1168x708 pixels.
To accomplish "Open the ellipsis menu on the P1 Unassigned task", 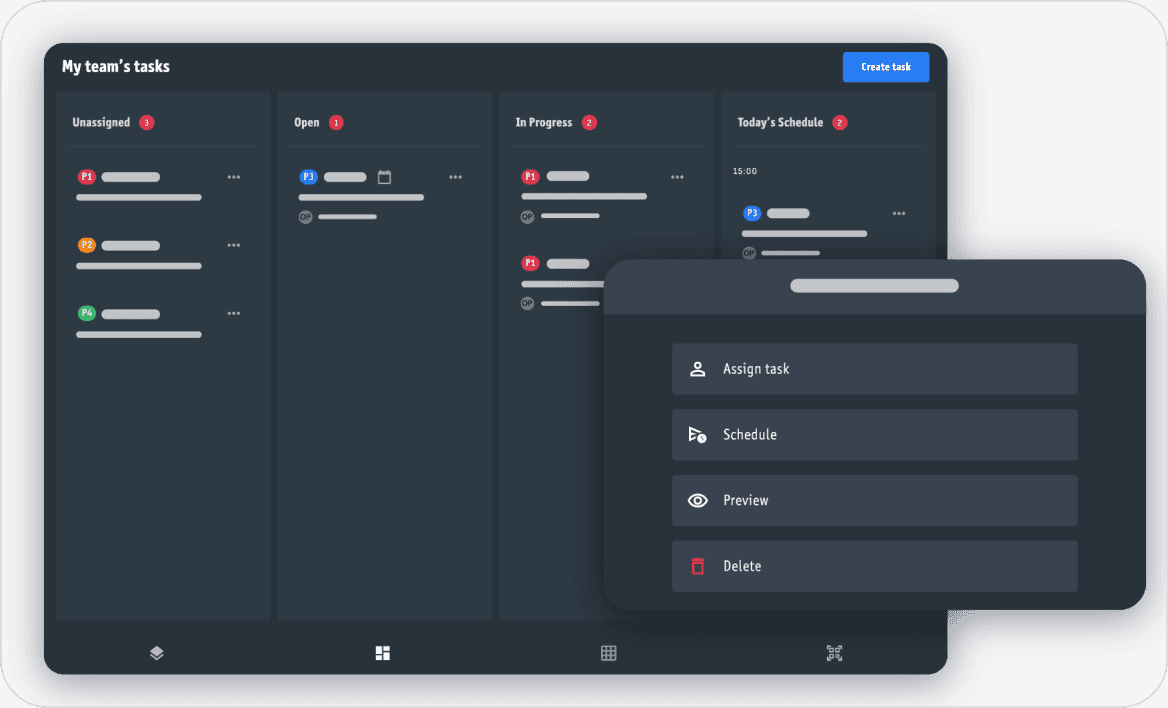I will [233, 177].
